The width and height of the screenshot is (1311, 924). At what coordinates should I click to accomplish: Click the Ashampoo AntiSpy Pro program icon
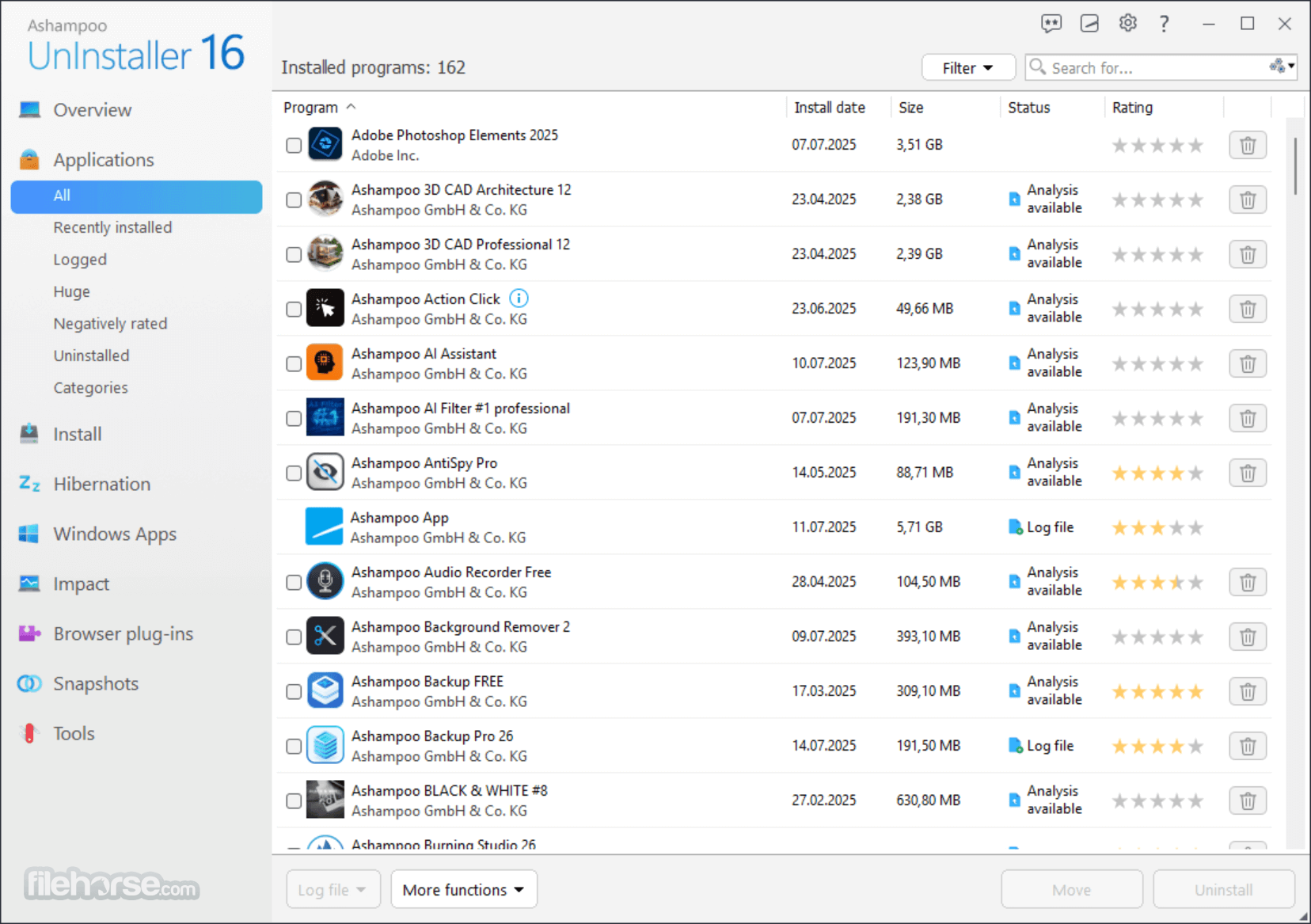coord(325,472)
